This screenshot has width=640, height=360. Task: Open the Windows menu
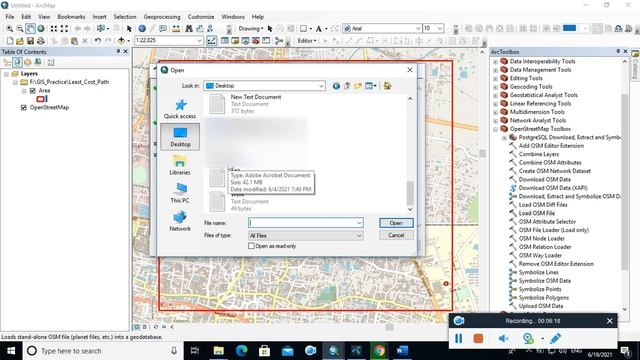coord(233,17)
